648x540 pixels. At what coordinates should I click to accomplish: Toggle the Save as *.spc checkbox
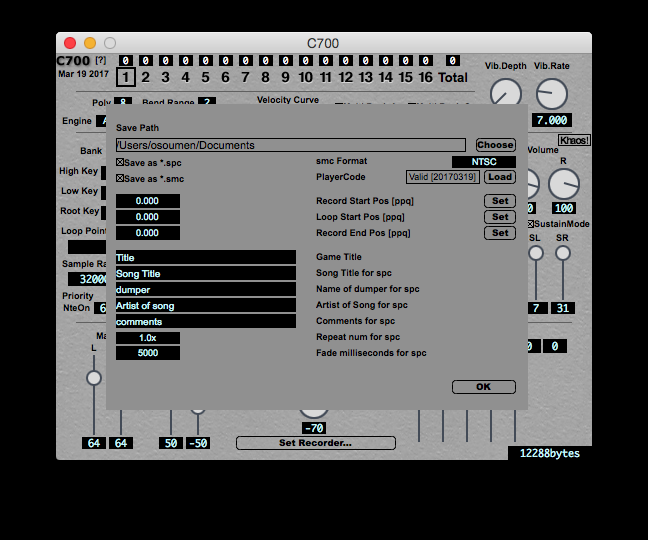(x=121, y=162)
